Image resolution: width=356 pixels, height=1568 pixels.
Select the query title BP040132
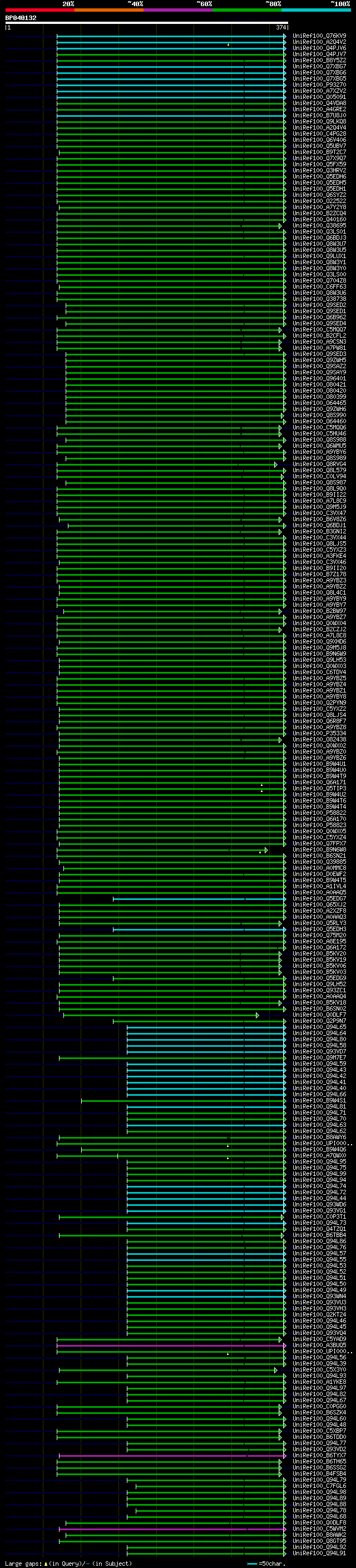(21, 18)
